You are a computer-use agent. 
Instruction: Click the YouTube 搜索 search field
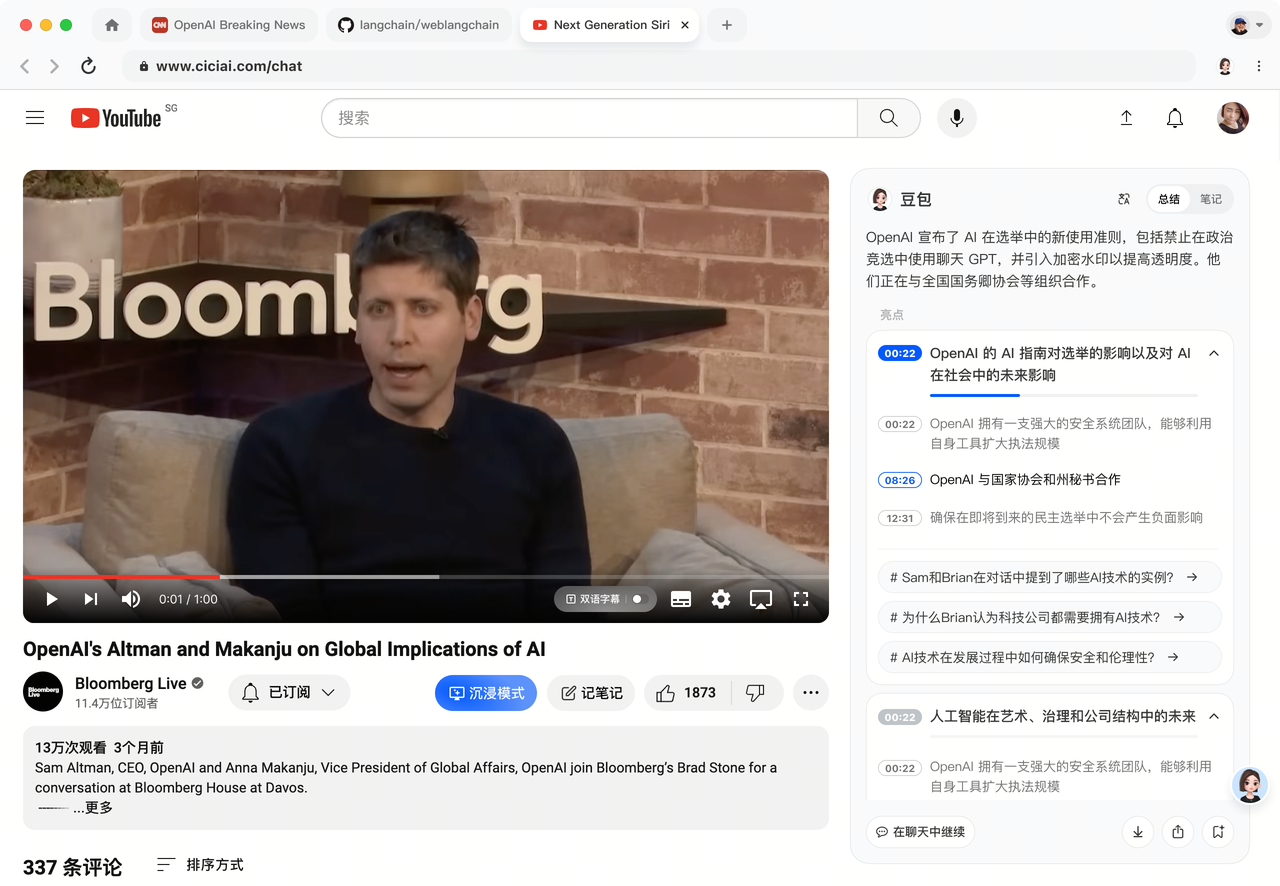tap(589, 118)
